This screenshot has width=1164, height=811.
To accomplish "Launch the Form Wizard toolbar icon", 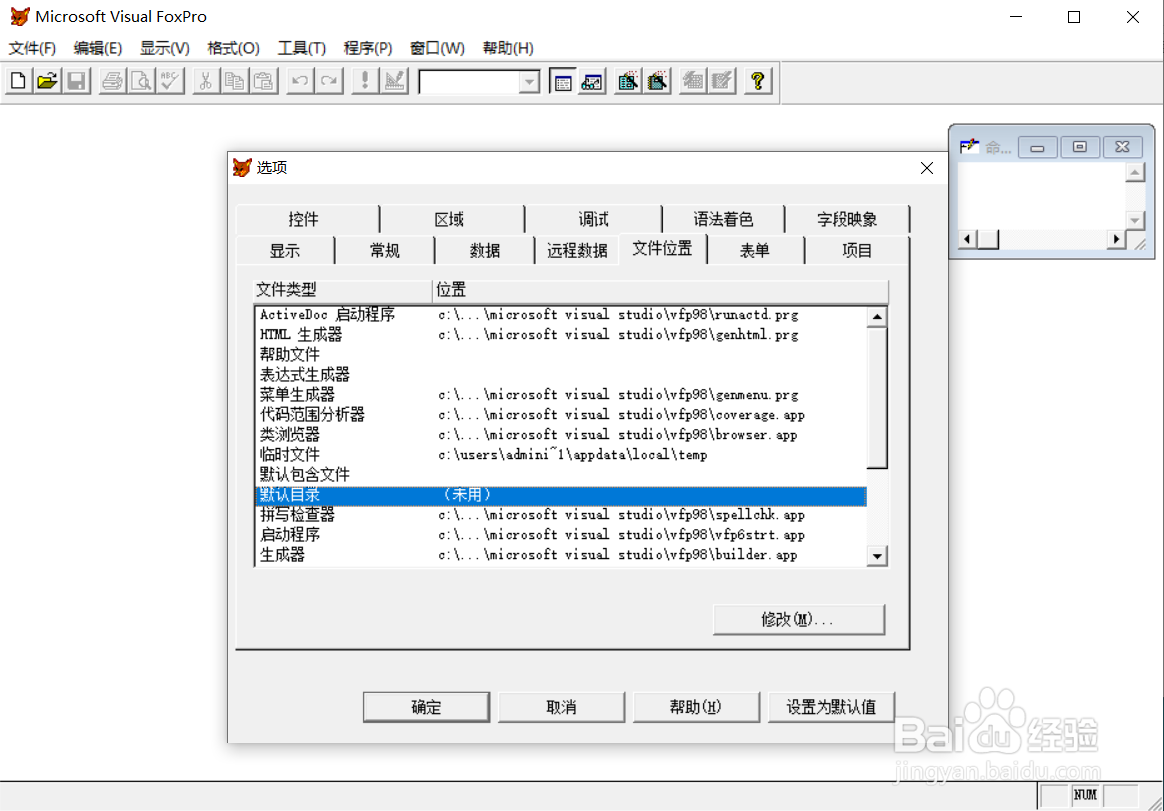I will 628,81.
